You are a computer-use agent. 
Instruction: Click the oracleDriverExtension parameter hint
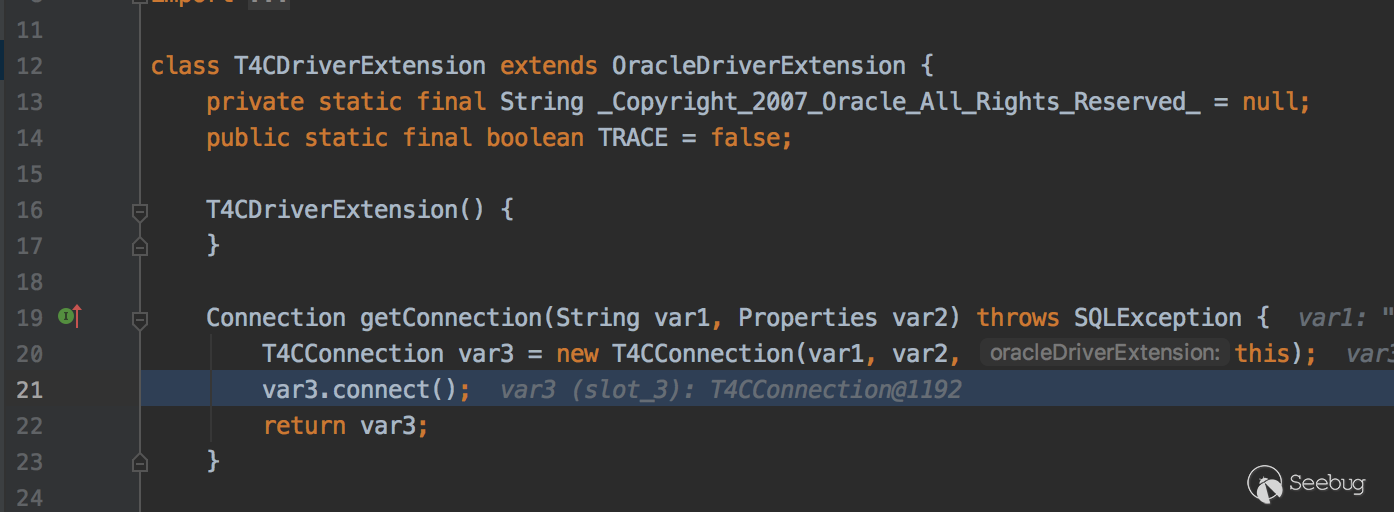tap(1104, 353)
